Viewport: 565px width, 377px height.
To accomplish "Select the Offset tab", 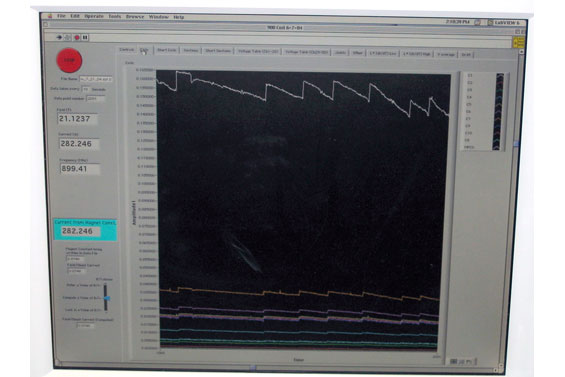I will click(357, 53).
